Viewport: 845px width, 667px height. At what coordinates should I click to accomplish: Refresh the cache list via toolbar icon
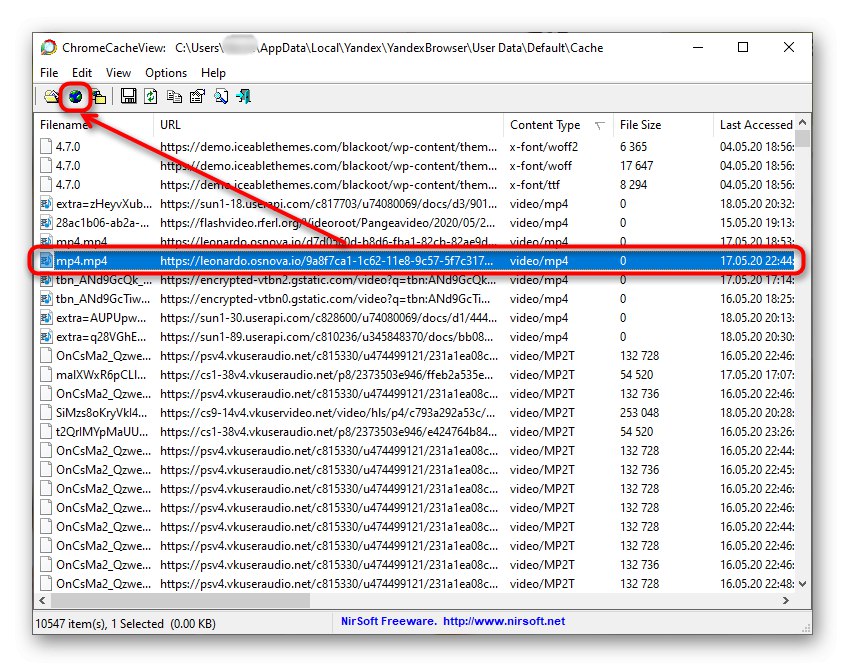pos(151,96)
